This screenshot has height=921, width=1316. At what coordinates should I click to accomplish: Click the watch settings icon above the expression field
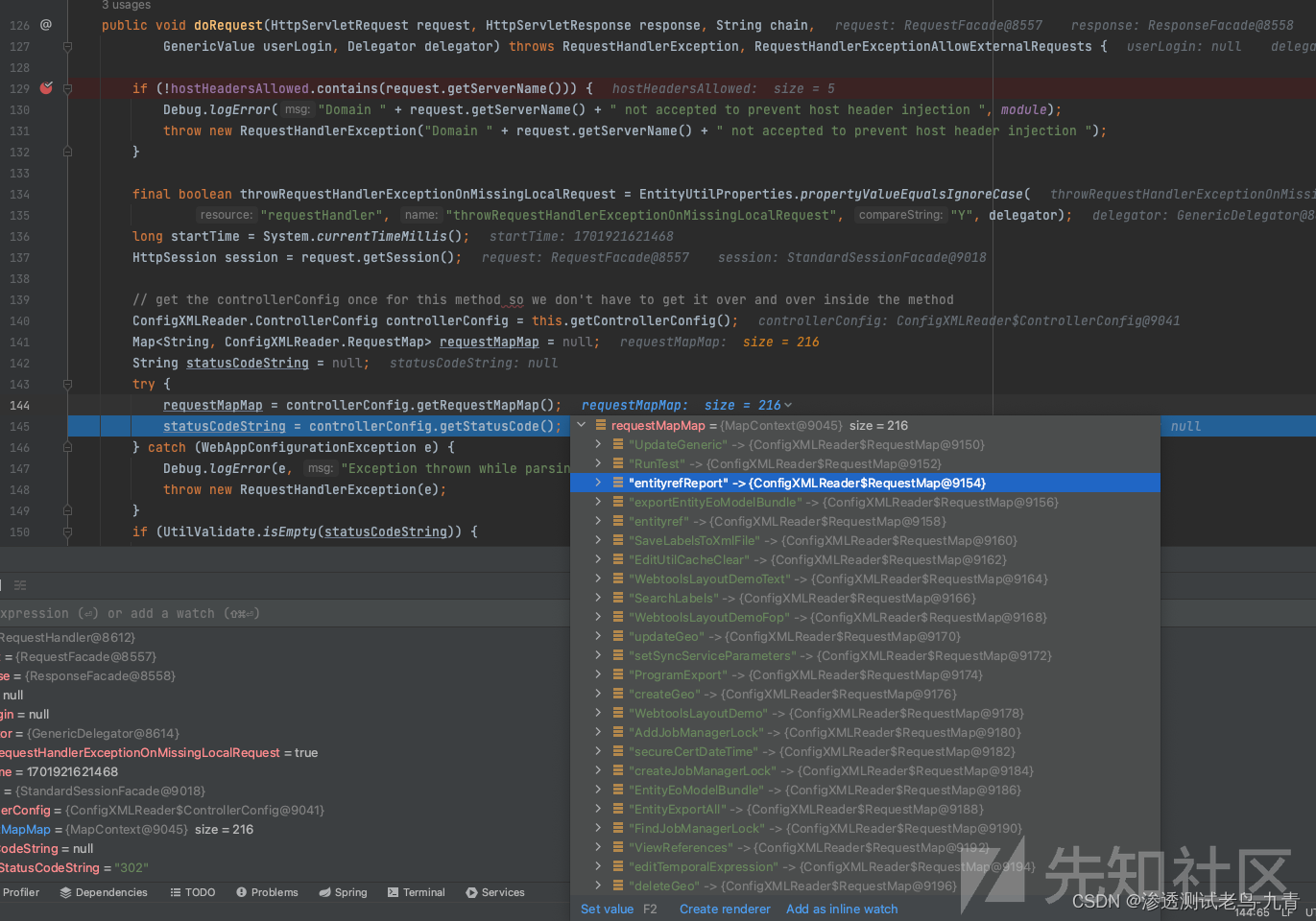point(19,584)
